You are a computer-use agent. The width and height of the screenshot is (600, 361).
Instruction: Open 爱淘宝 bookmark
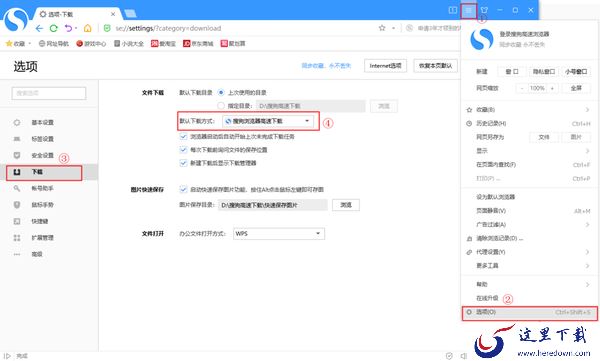(x=163, y=44)
